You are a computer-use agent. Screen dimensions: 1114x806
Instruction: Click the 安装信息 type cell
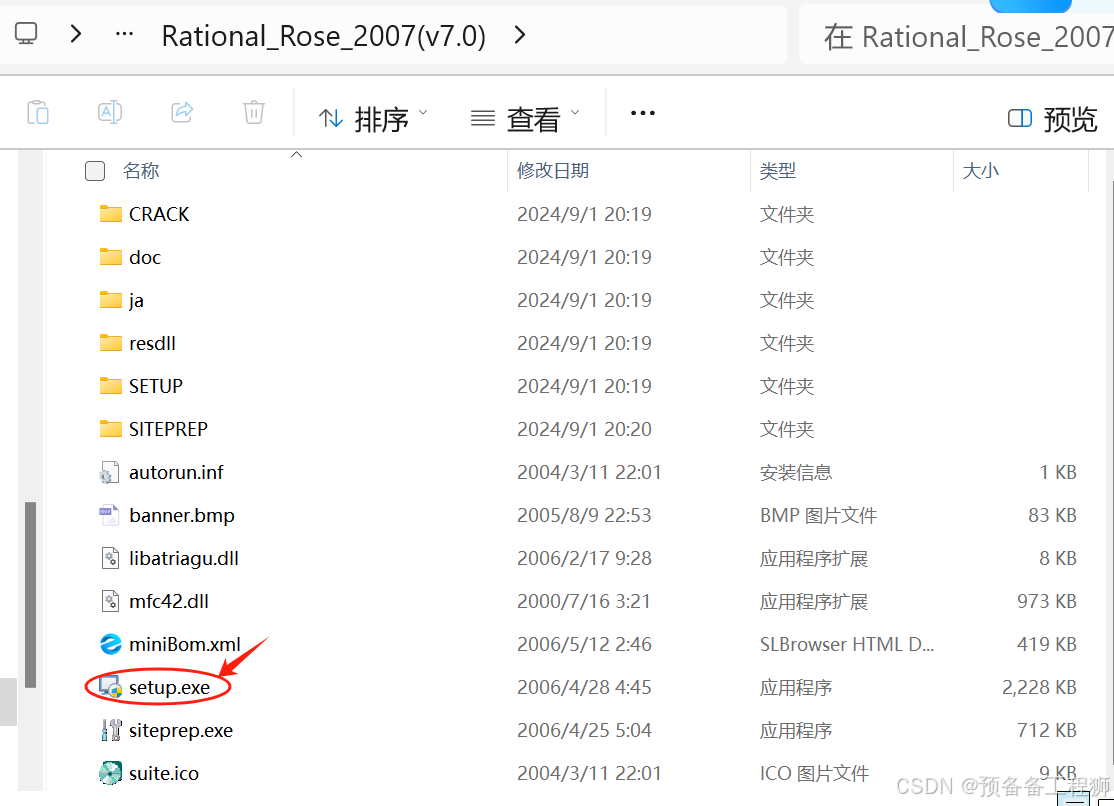[796, 473]
